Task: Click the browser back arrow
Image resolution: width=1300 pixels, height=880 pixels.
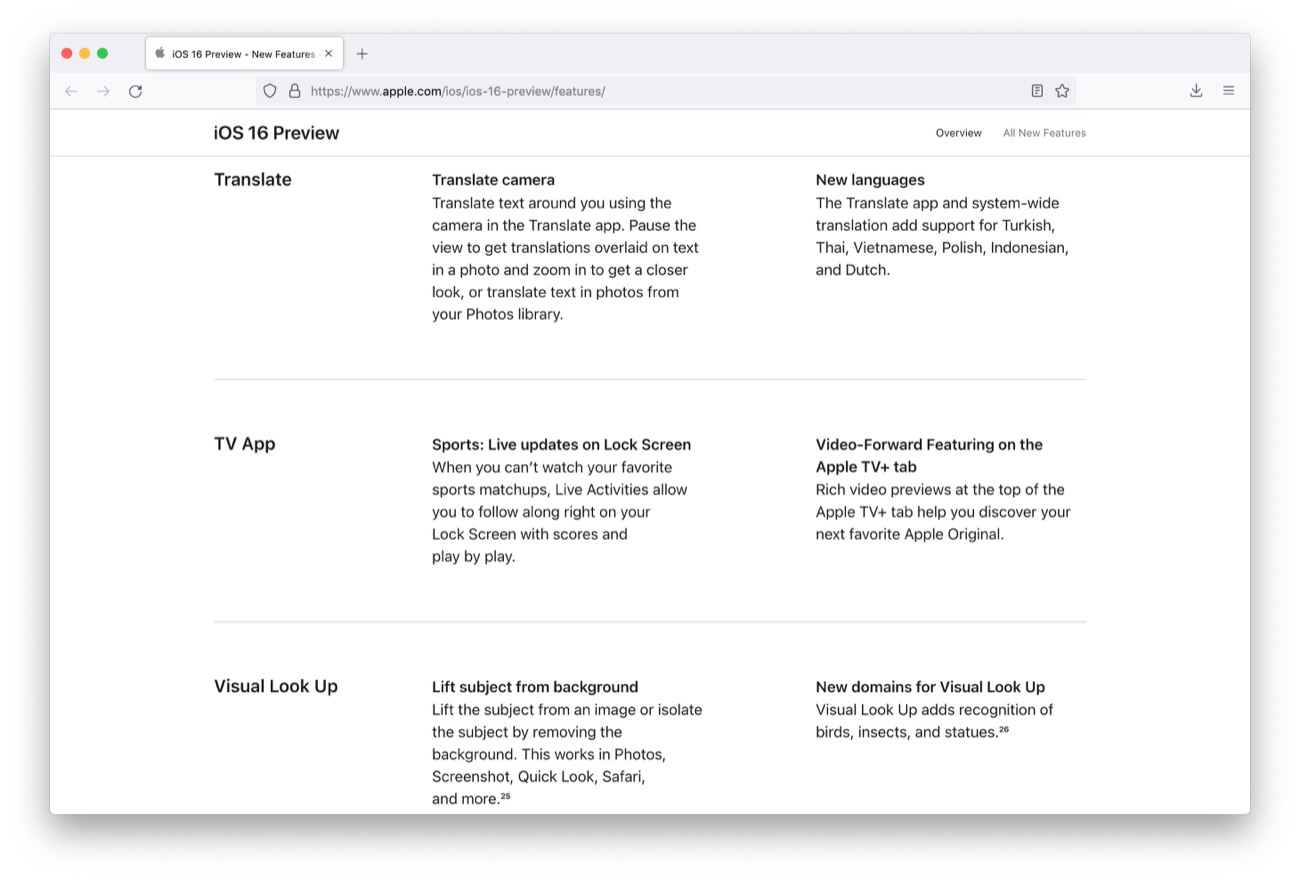Action: coord(71,91)
